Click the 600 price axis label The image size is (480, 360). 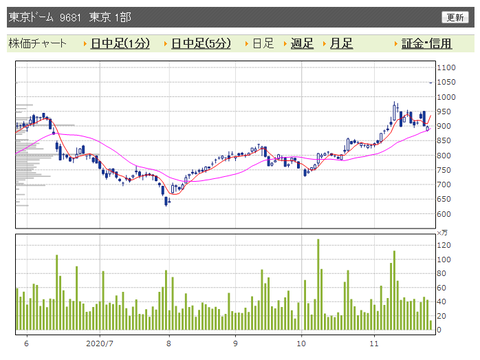[444, 214]
